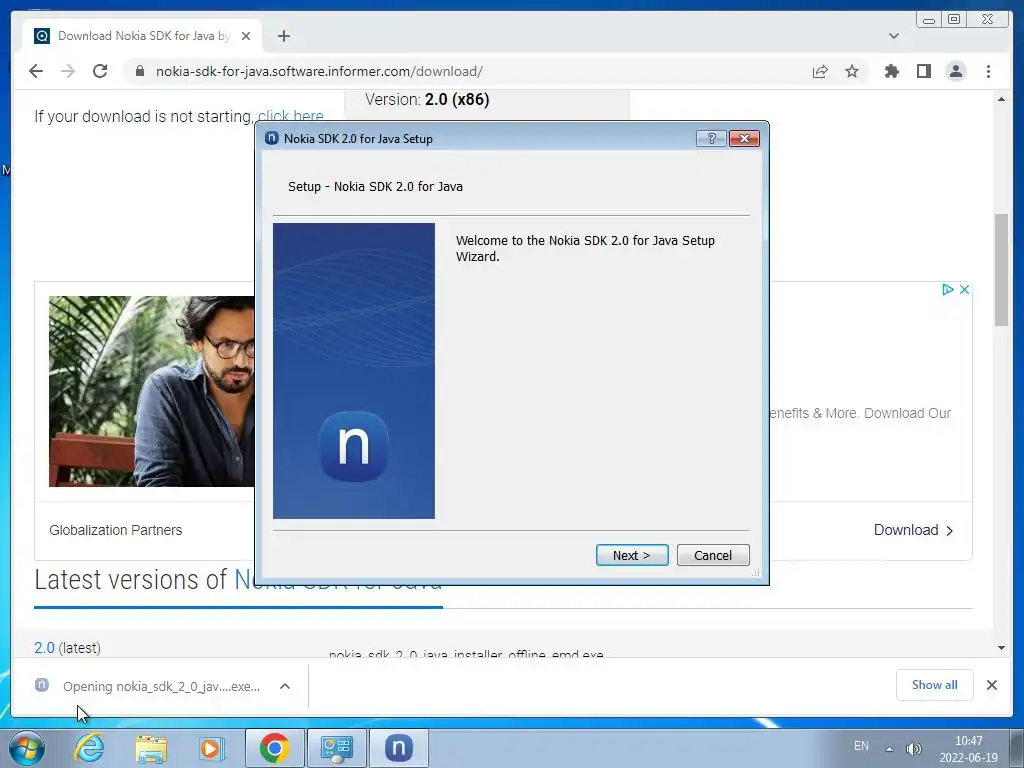Viewport: 1024px width, 768px height.
Task: Click the Globalization Partners ad photo
Action: [x=152, y=391]
